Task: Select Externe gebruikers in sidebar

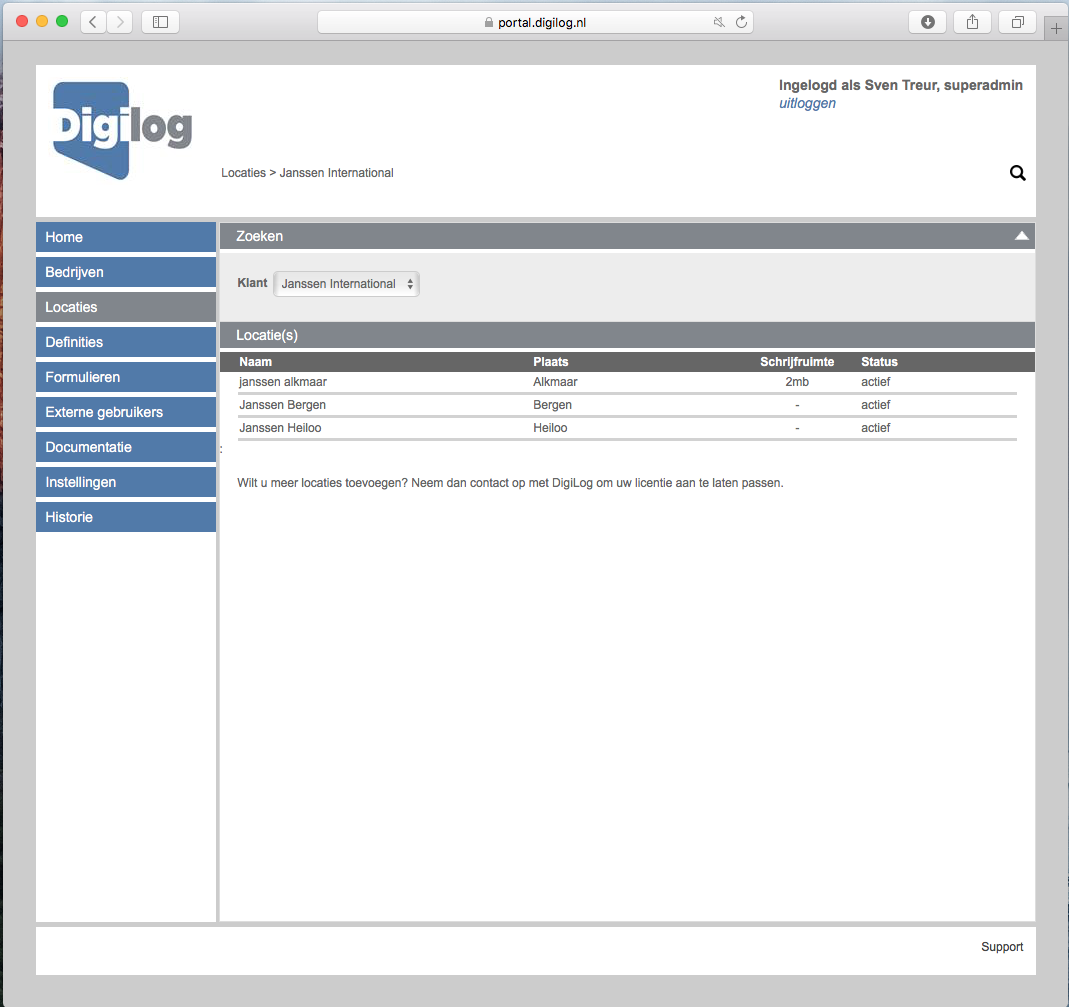Action: [x=126, y=412]
